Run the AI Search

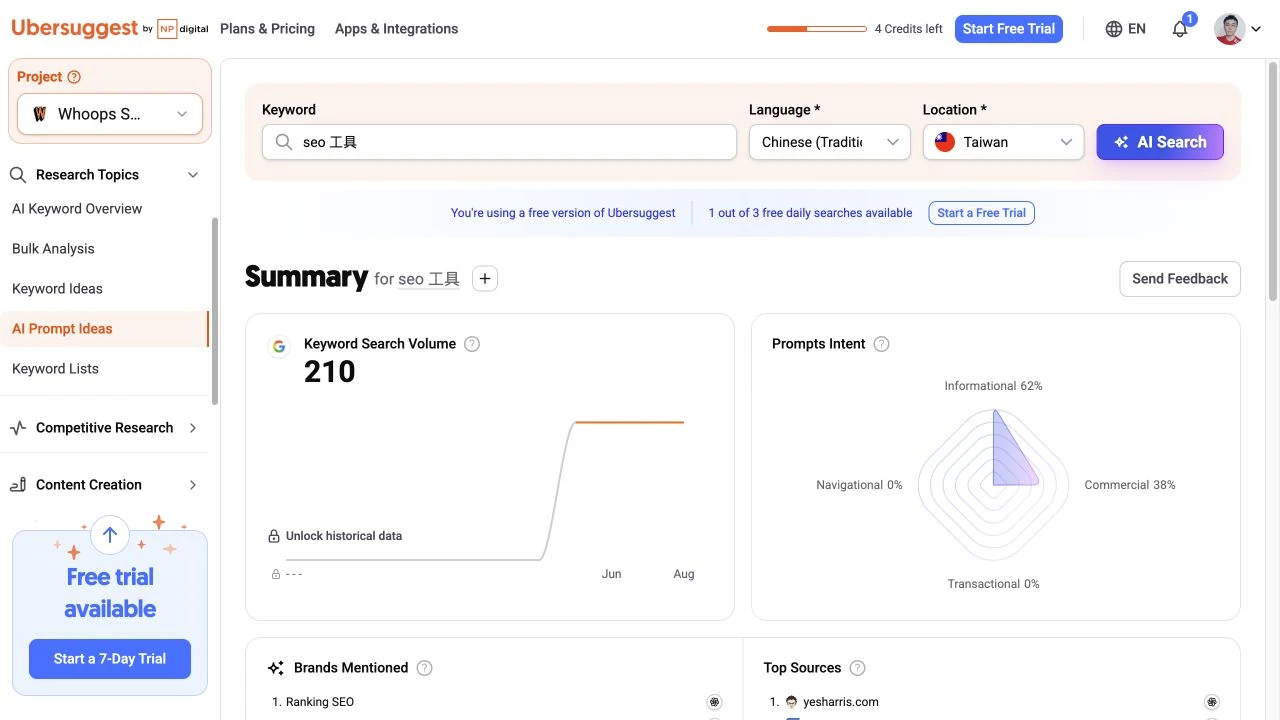point(1160,142)
